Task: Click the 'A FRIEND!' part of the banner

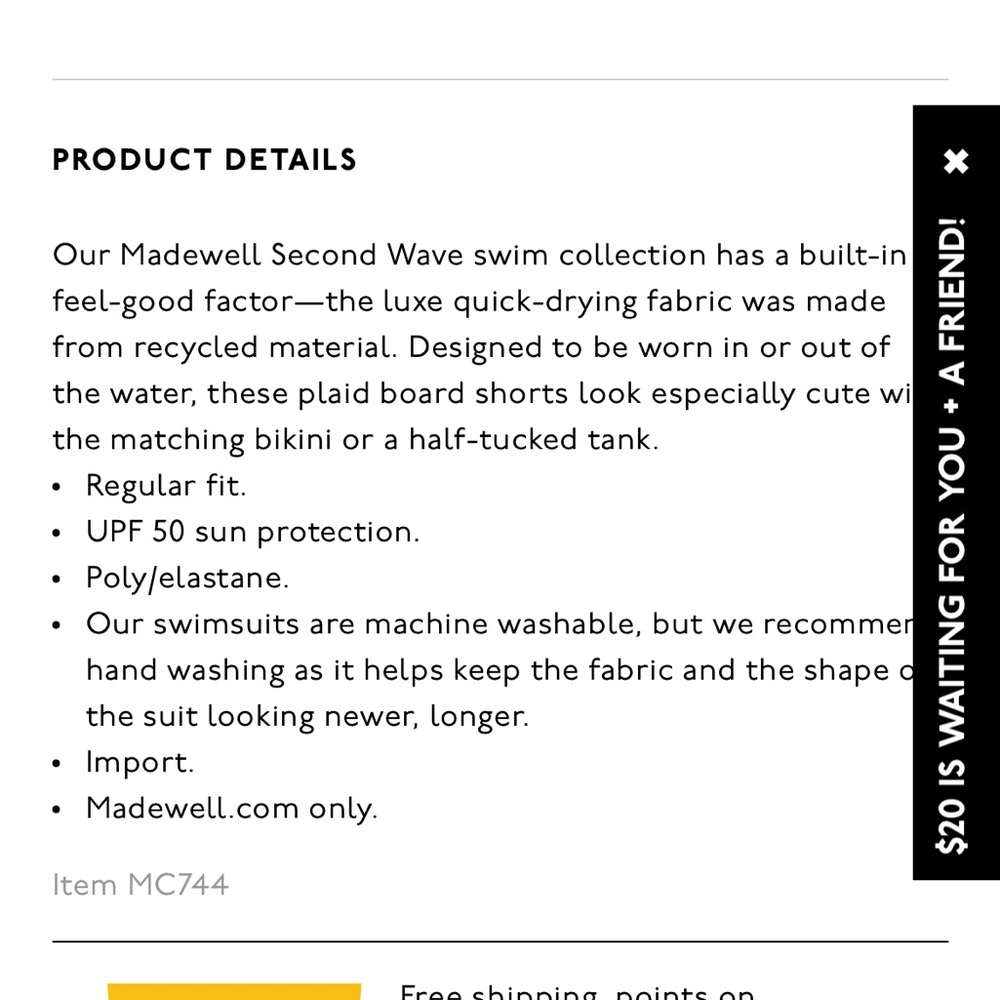Action: 952,302
